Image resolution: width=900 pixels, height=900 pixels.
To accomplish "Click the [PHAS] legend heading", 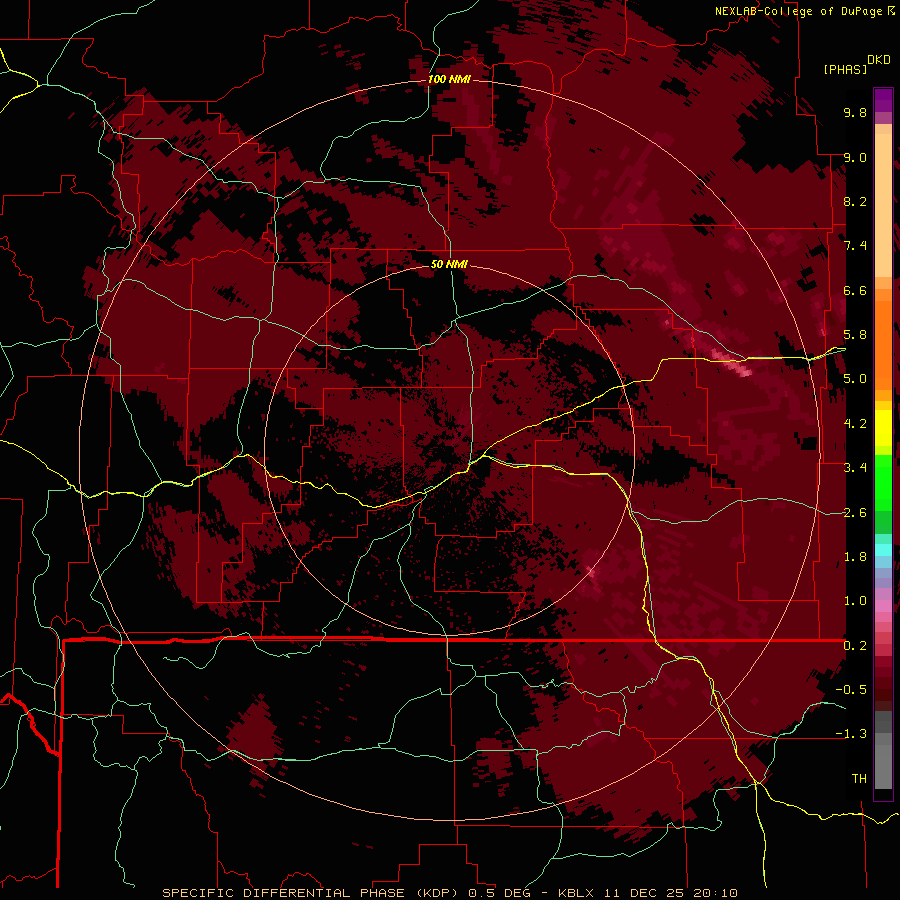I will (x=845, y=69).
